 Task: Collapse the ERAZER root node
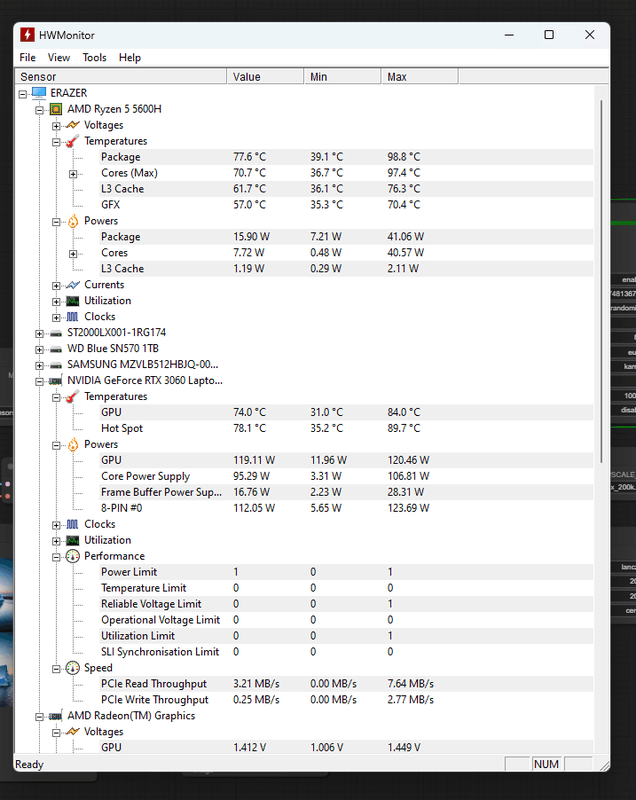click(22, 94)
